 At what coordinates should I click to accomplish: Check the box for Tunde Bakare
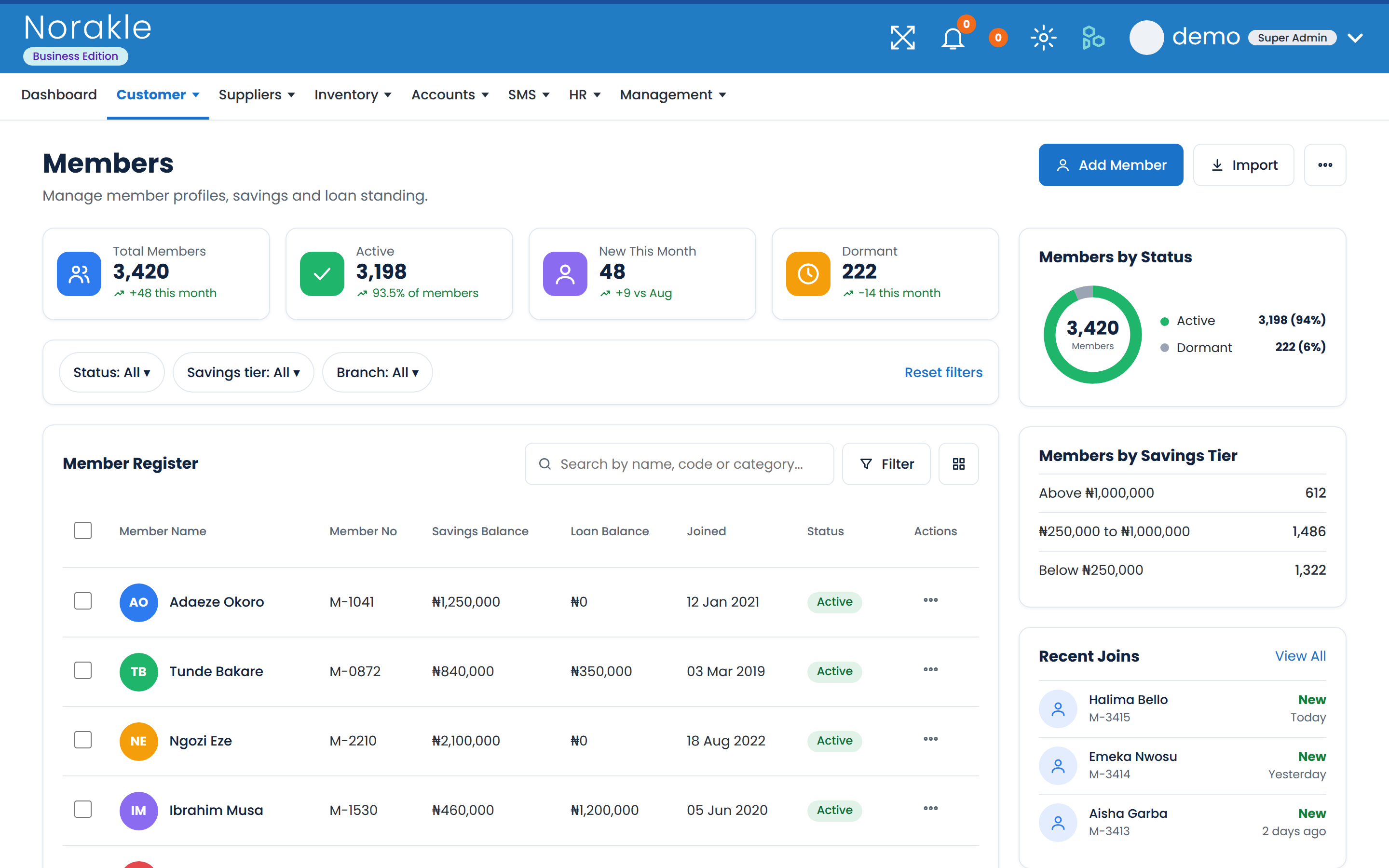(83, 670)
